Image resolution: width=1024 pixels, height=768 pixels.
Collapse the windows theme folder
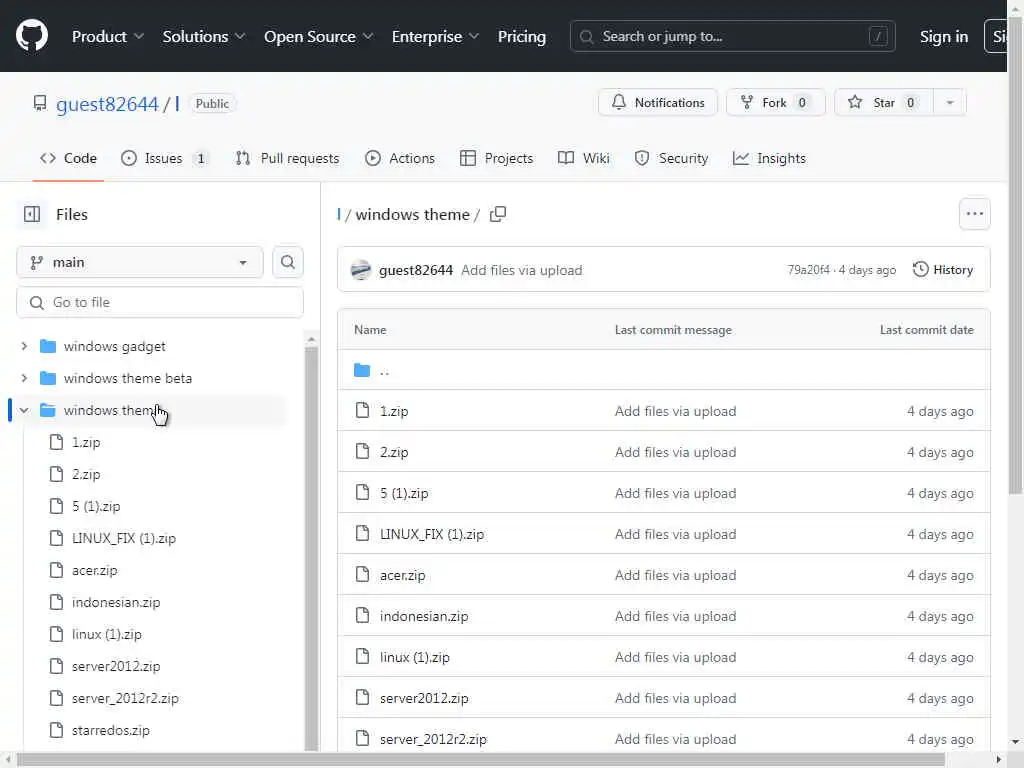24,410
